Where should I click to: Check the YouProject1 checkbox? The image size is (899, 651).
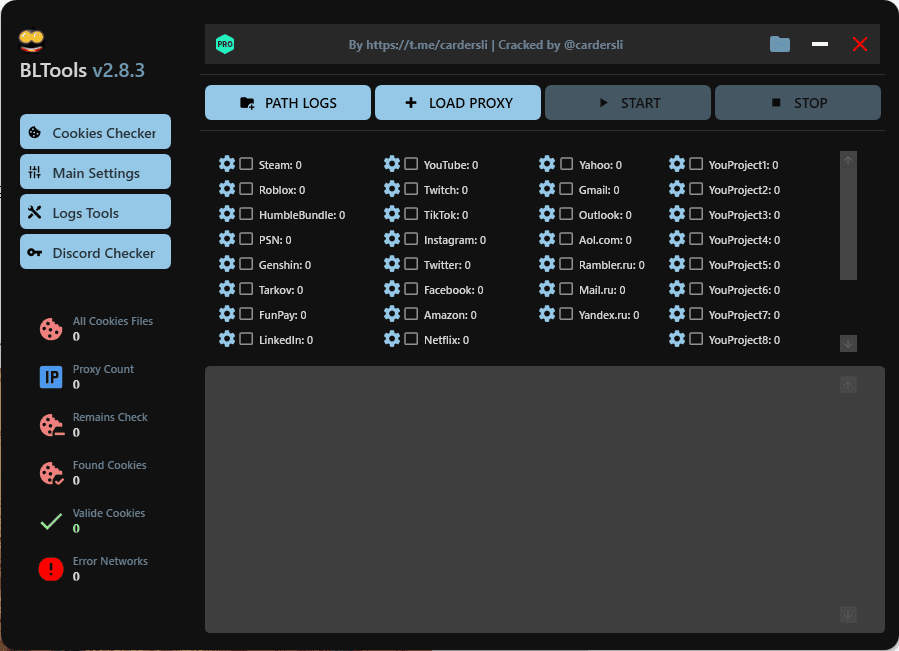point(696,164)
